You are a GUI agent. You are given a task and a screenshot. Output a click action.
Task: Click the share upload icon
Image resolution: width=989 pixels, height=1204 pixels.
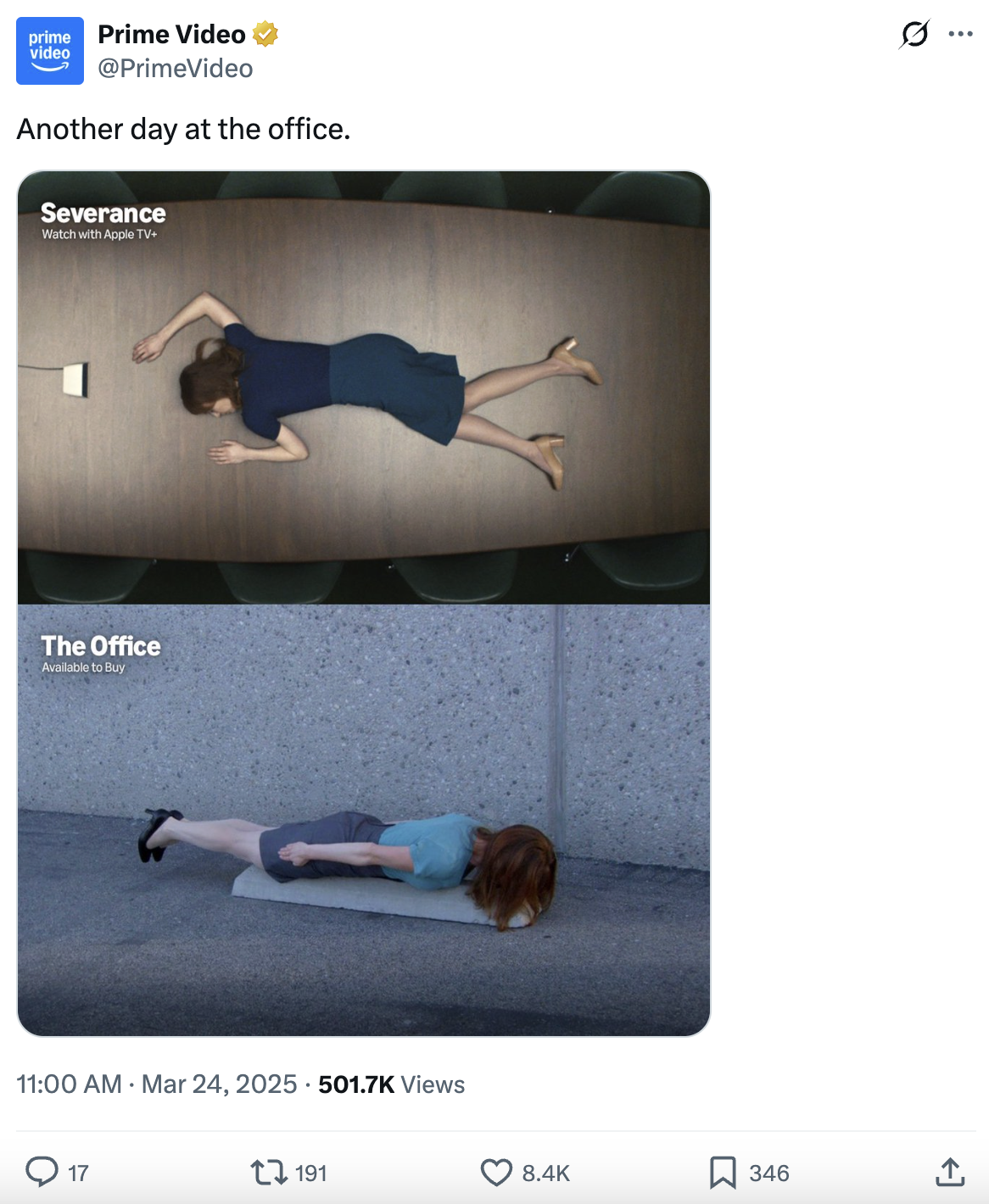(951, 1172)
